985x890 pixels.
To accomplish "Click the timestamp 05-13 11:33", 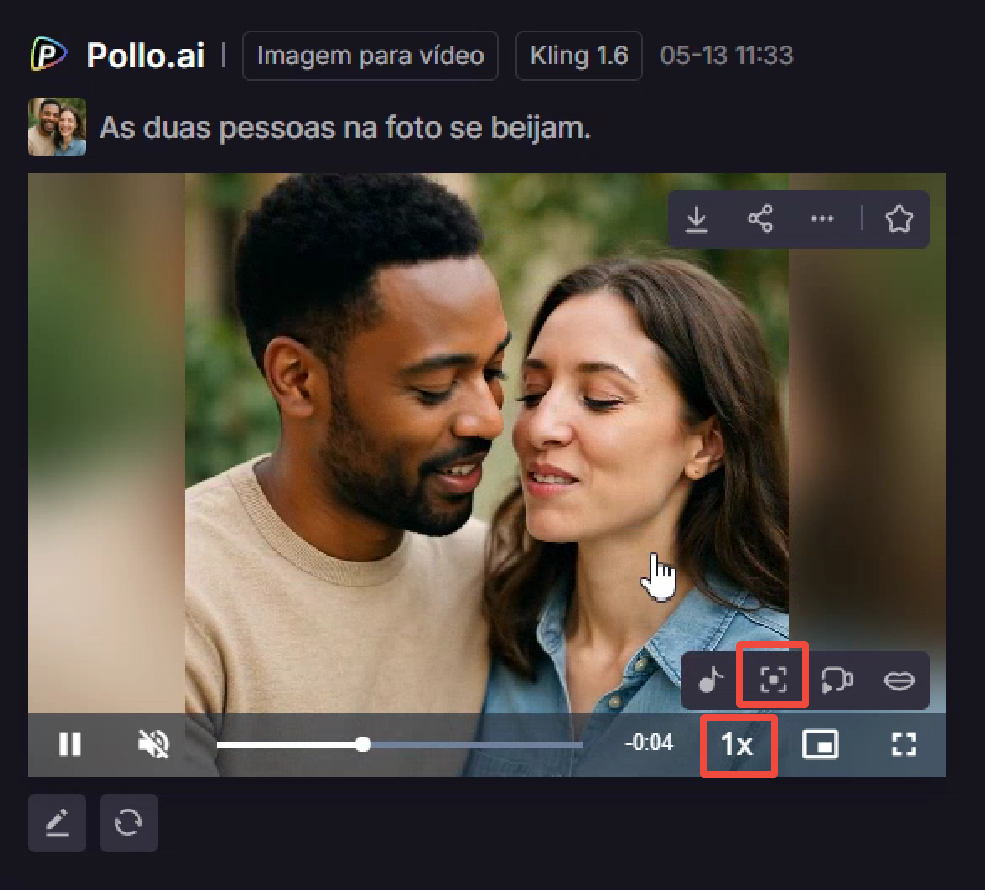I will (x=727, y=56).
